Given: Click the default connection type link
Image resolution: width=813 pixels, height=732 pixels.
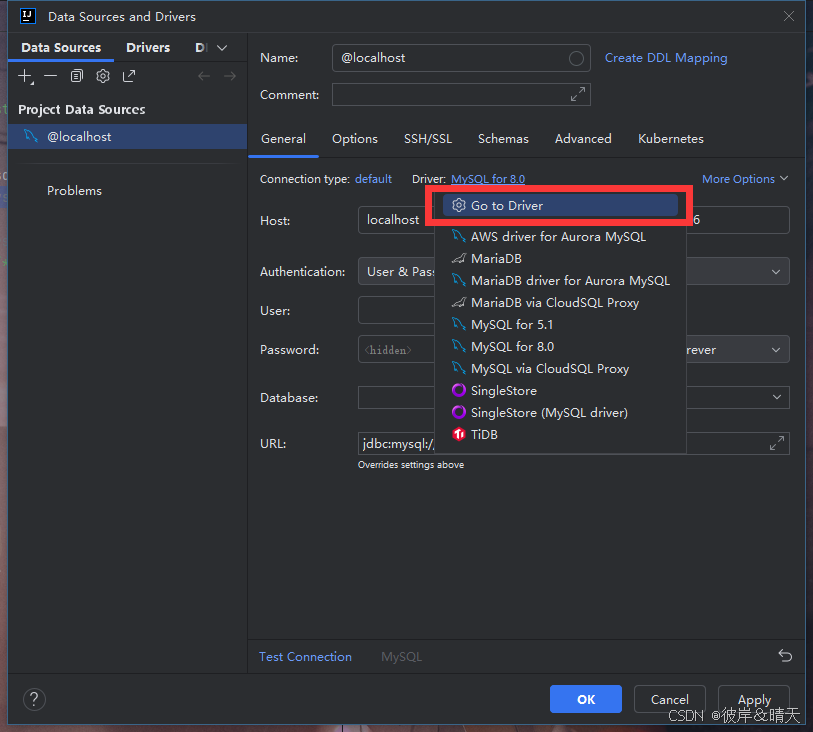Looking at the screenshot, I should tap(373, 179).
